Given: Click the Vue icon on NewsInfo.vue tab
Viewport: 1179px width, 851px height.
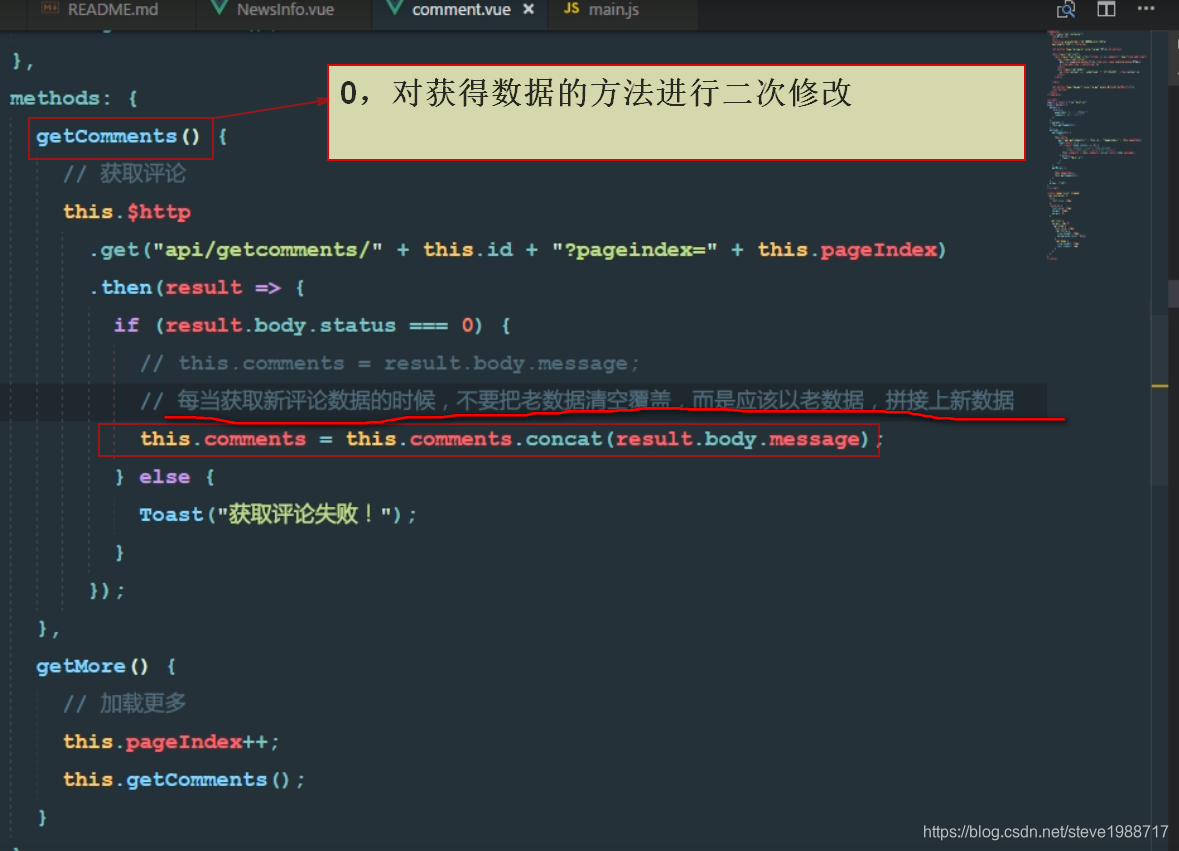Looking at the screenshot, I should point(219,9).
